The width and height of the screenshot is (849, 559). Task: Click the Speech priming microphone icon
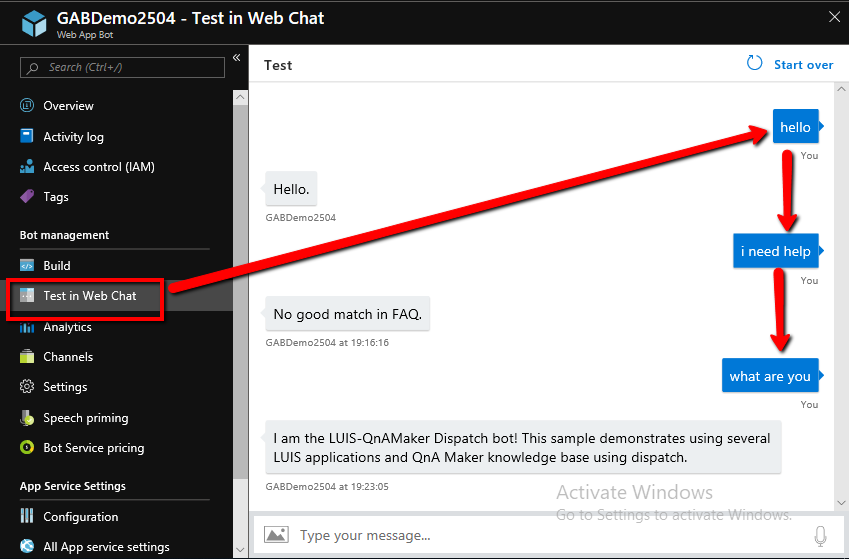(x=27, y=418)
